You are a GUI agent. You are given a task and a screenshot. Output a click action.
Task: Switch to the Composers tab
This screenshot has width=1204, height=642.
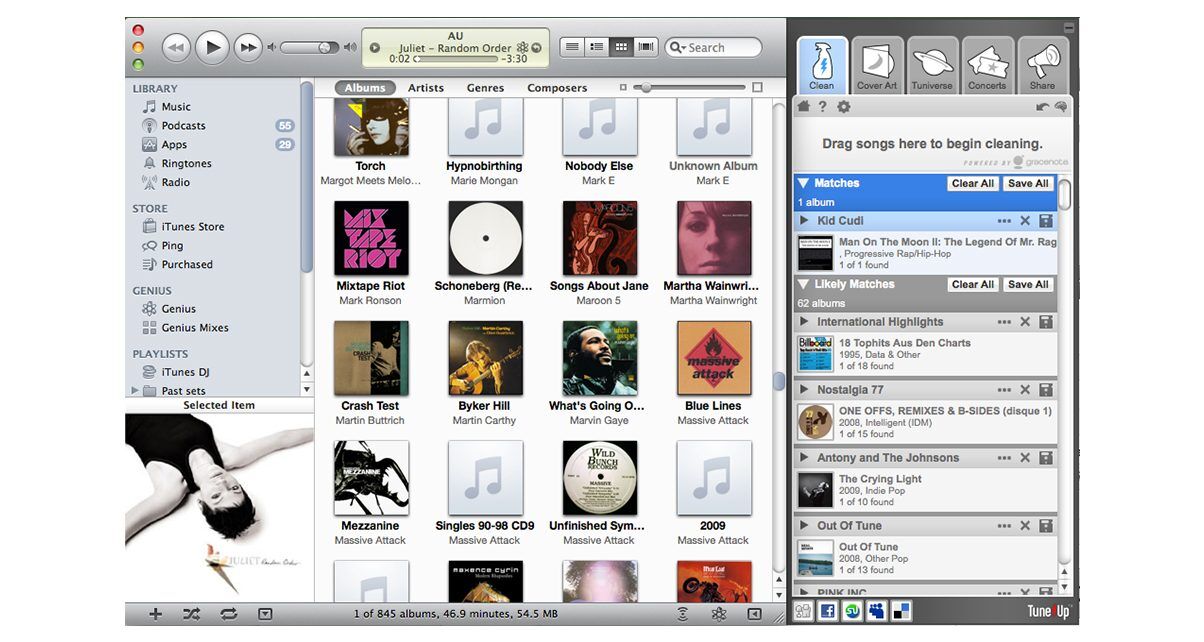coord(557,88)
